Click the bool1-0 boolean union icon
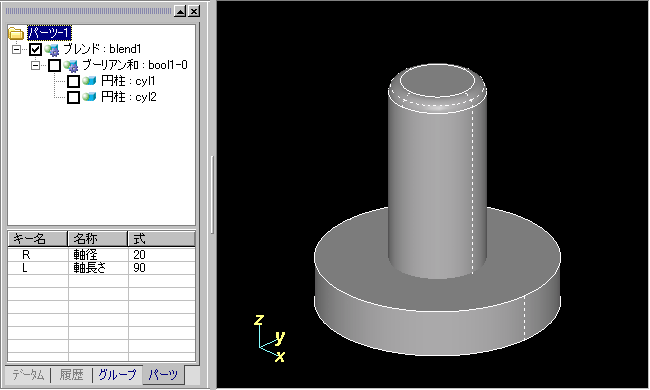The height and width of the screenshot is (390, 650). point(71,65)
